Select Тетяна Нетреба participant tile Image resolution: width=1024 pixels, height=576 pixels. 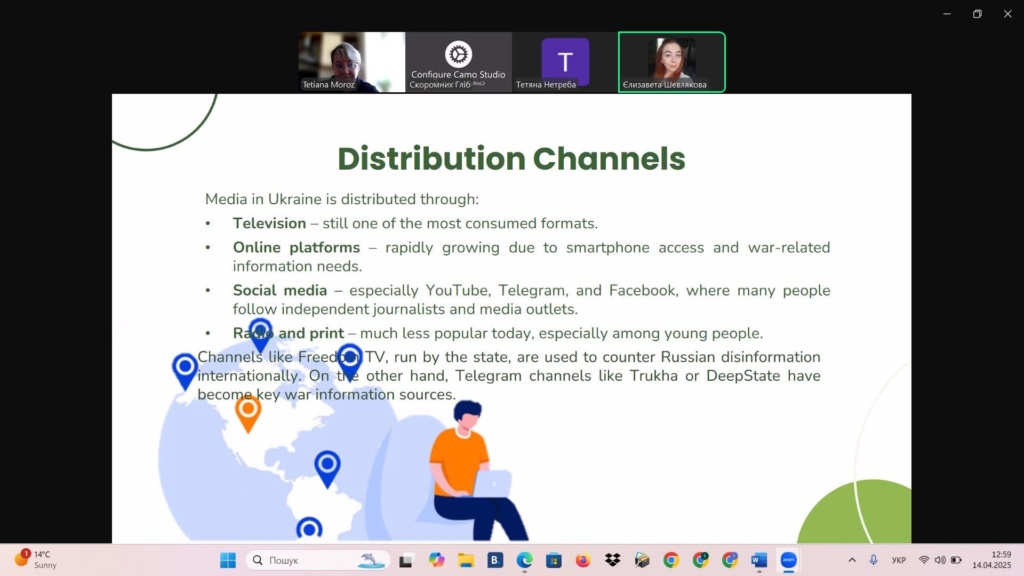[565, 62]
